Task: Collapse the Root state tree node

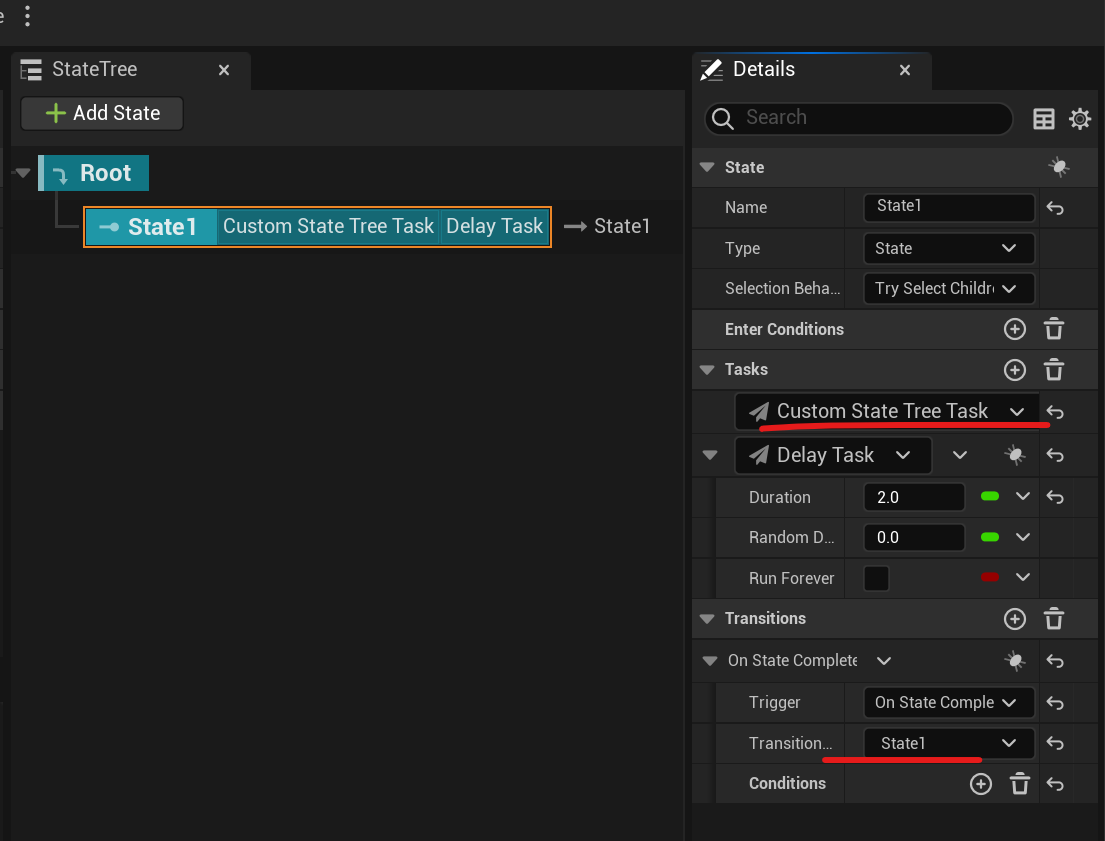Action: click(23, 173)
